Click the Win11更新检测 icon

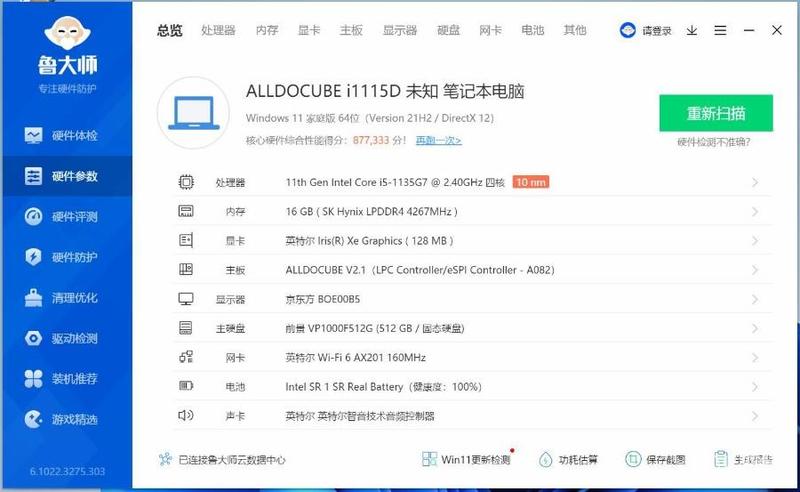pos(429,459)
